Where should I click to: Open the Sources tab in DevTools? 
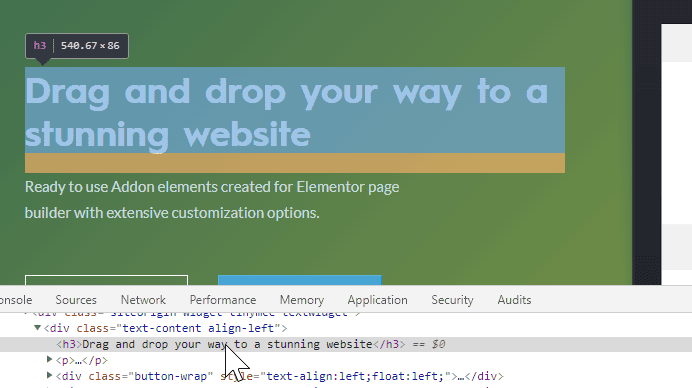[x=76, y=300]
